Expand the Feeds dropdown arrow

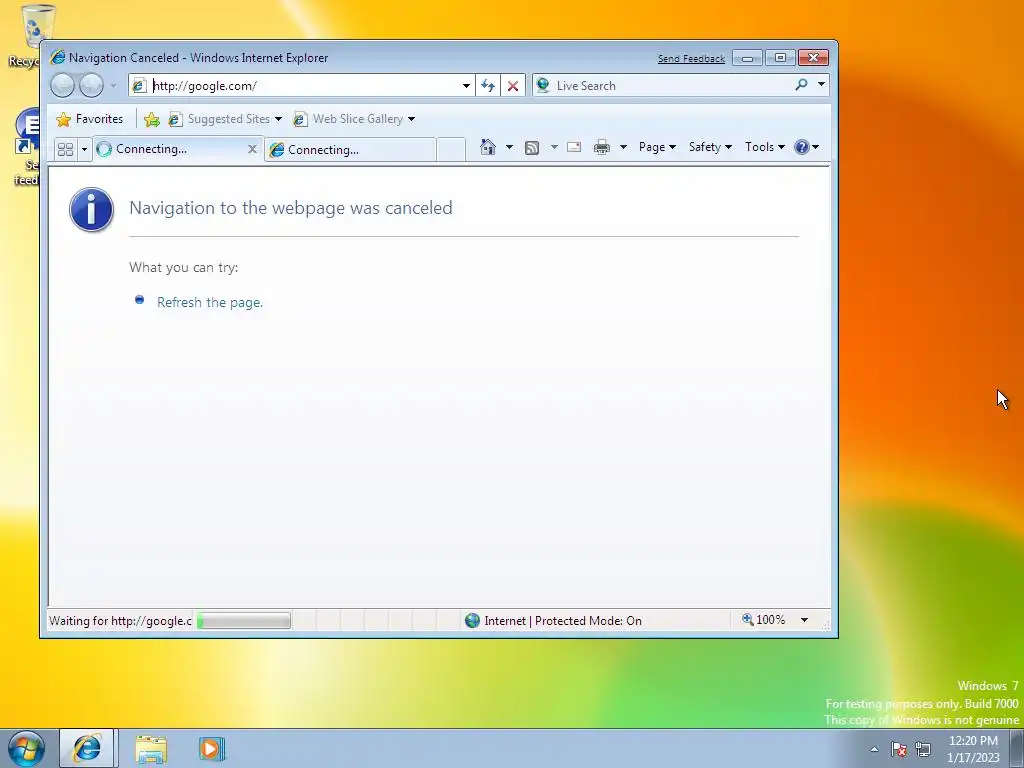[x=554, y=147]
